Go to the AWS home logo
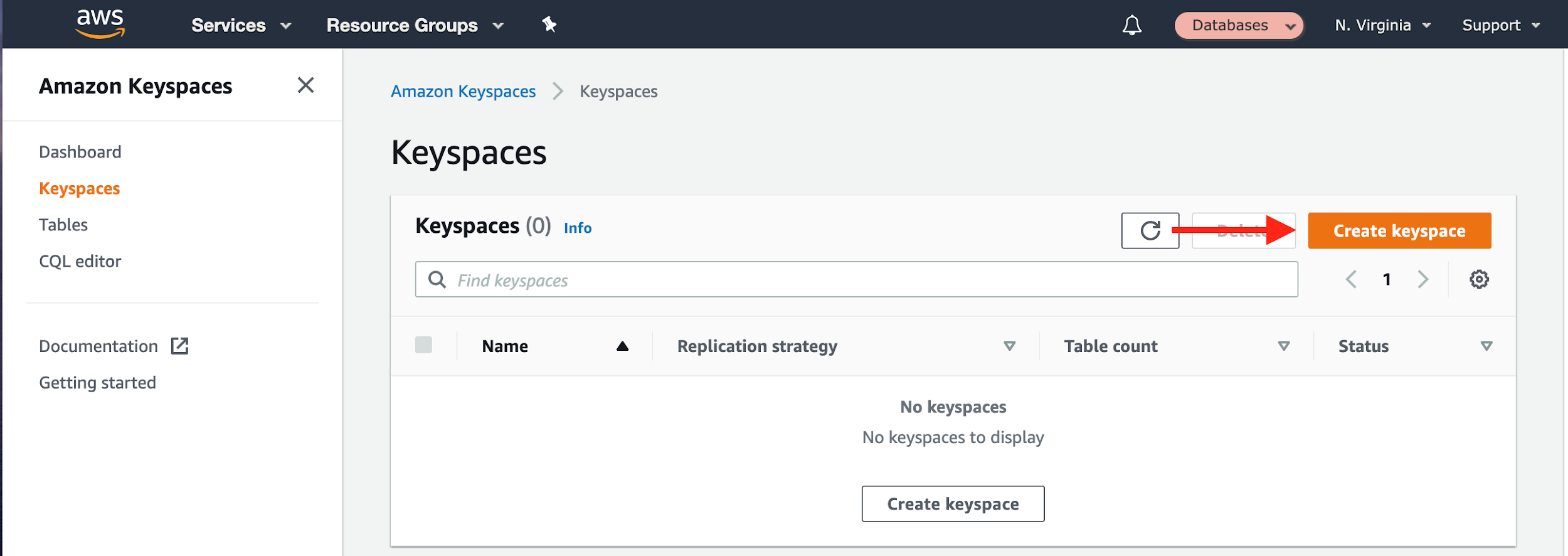1568x556 pixels. pos(100,24)
